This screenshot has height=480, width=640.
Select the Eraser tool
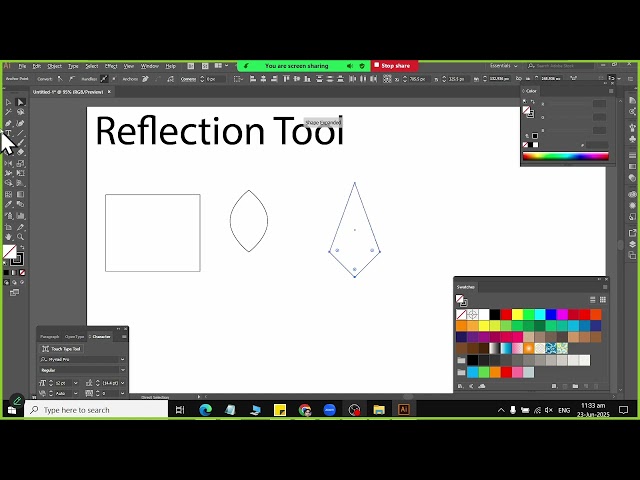(20, 153)
